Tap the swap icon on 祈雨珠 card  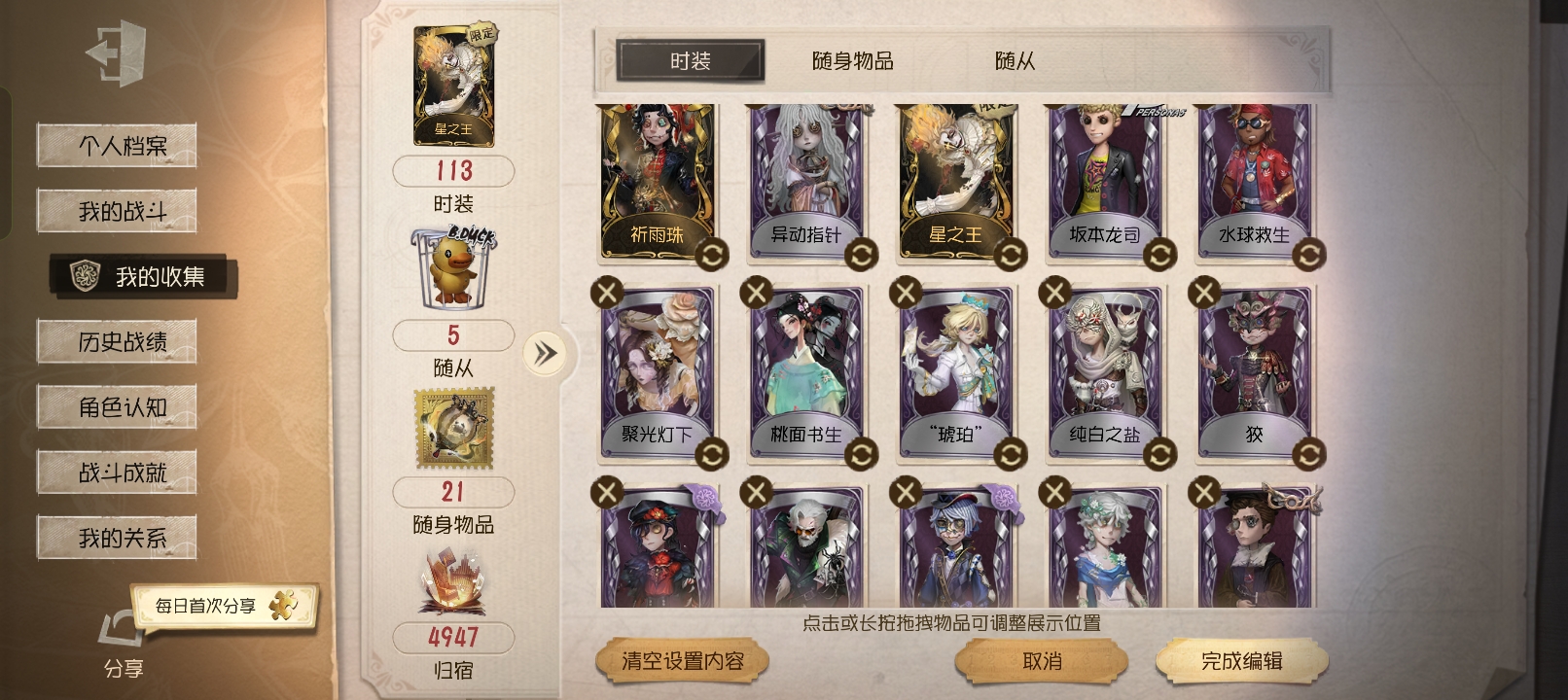tap(712, 256)
